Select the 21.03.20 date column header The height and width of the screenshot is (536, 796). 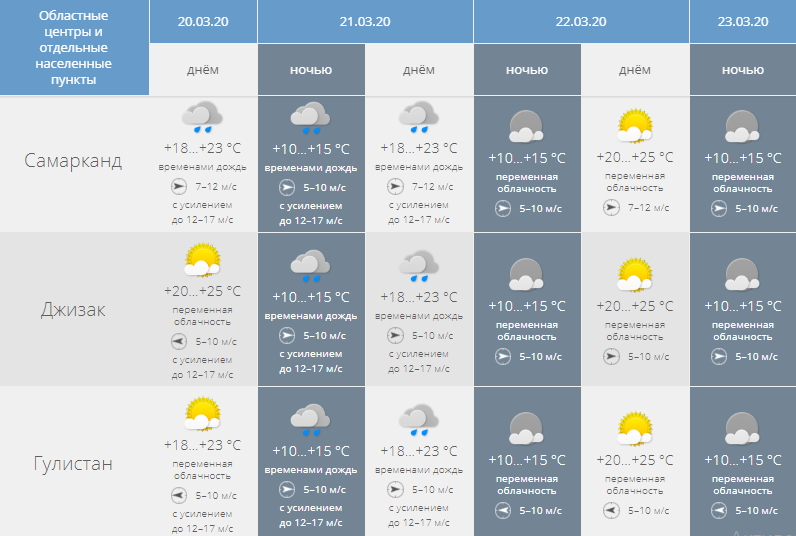click(364, 21)
